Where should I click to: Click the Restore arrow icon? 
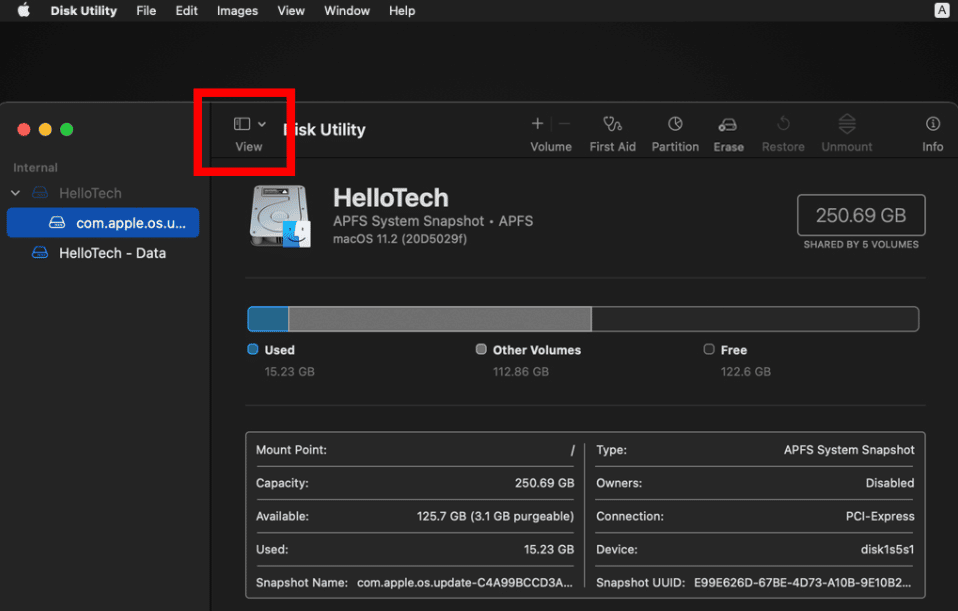[x=783, y=124]
